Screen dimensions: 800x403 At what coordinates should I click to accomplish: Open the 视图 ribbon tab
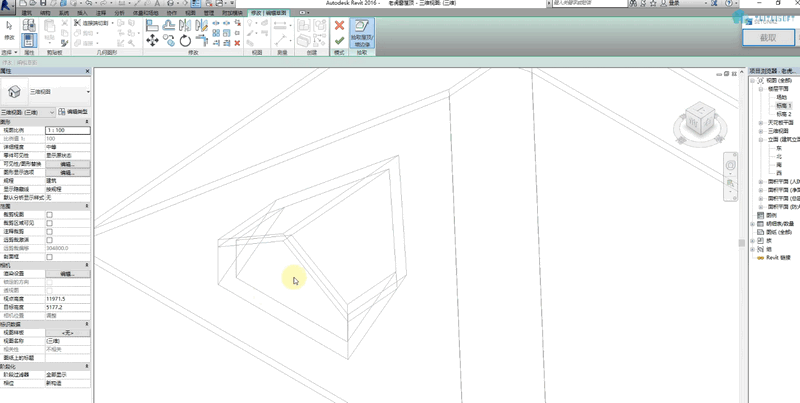coord(190,12)
